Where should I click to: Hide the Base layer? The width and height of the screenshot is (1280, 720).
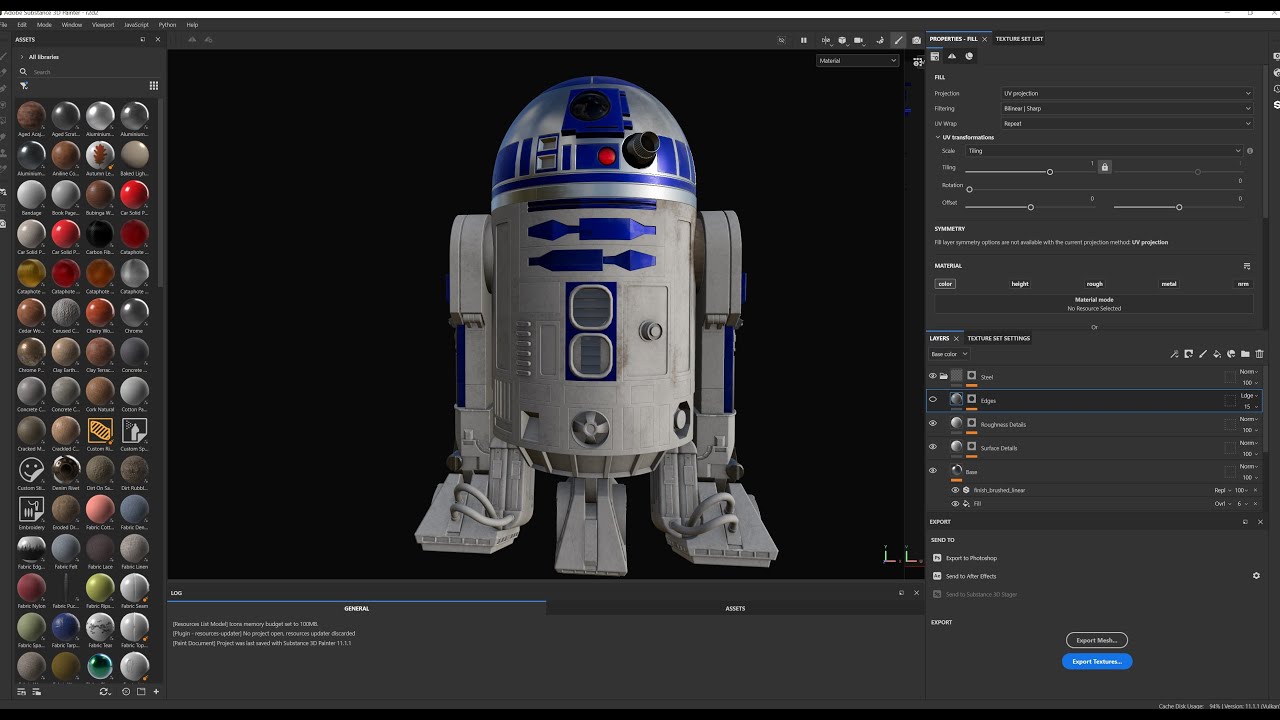coord(933,471)
